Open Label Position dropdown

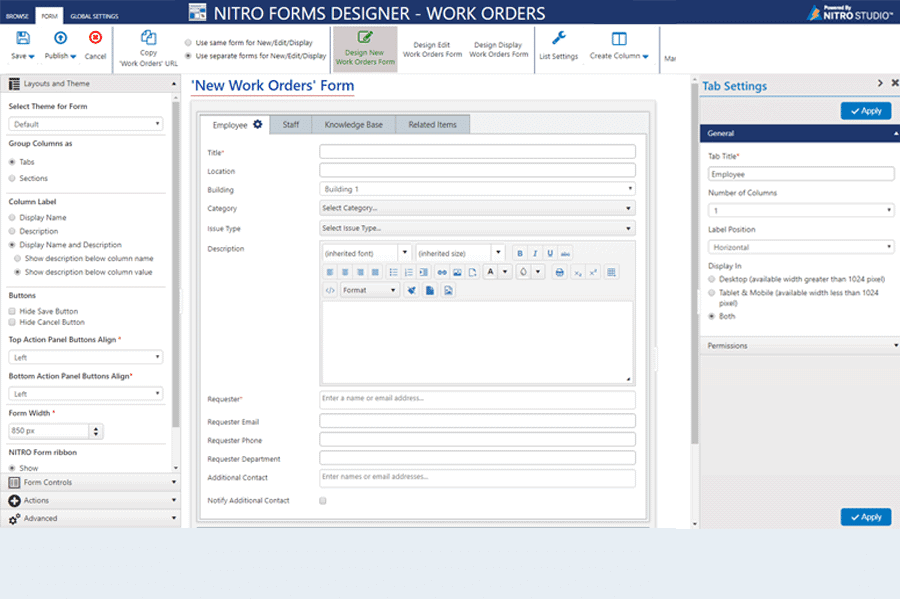click(x=801, y=247)
